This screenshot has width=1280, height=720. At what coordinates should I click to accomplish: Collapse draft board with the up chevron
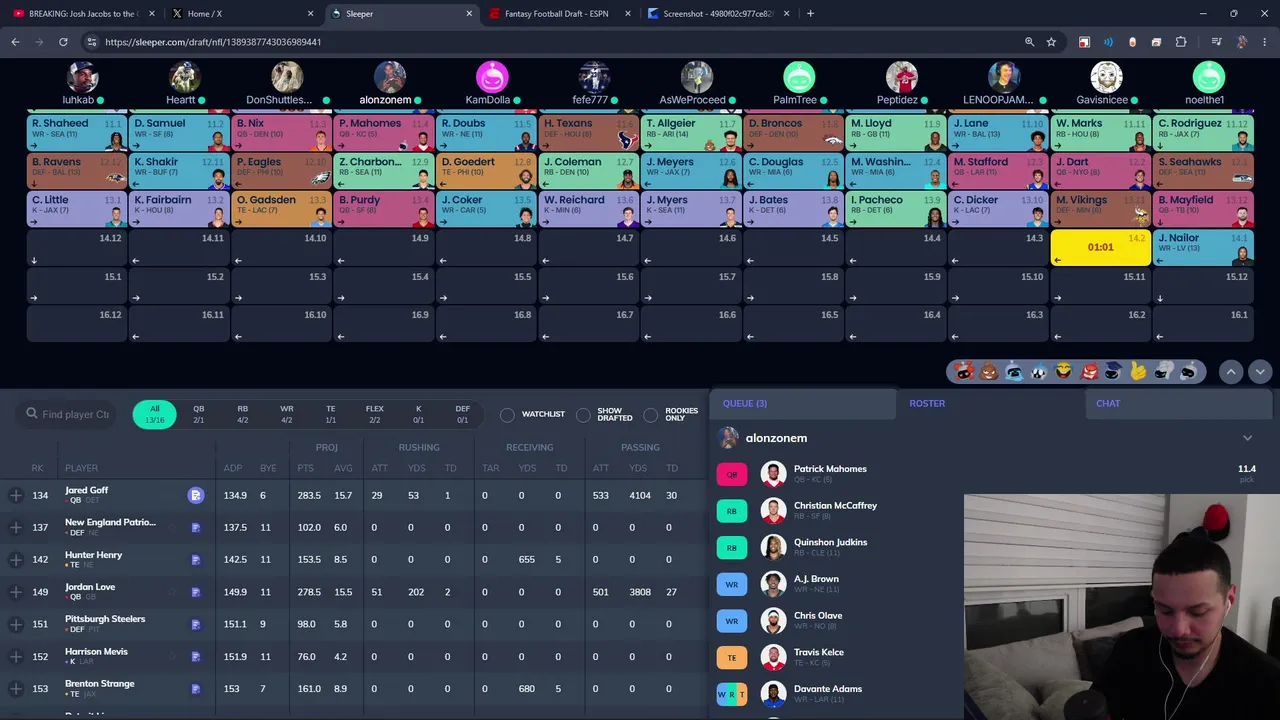tap(1231, 371)
